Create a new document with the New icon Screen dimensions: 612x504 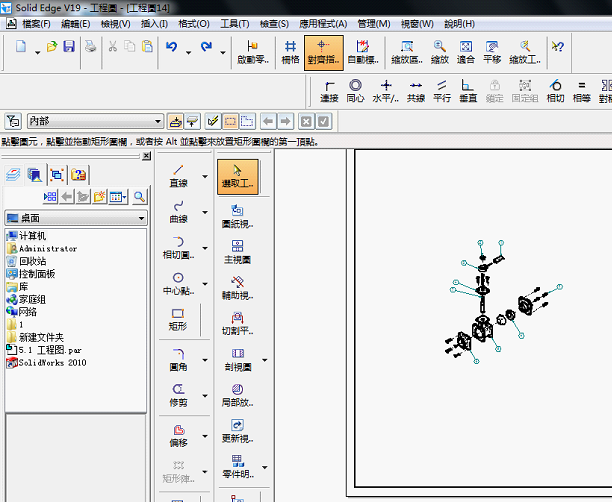point(21,46)
